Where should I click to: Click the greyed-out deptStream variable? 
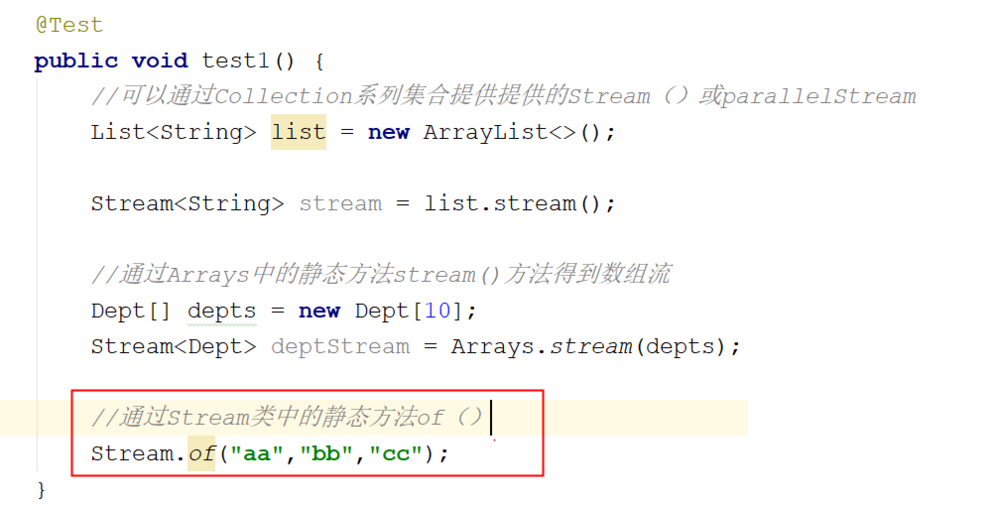[x=341, y=346]
